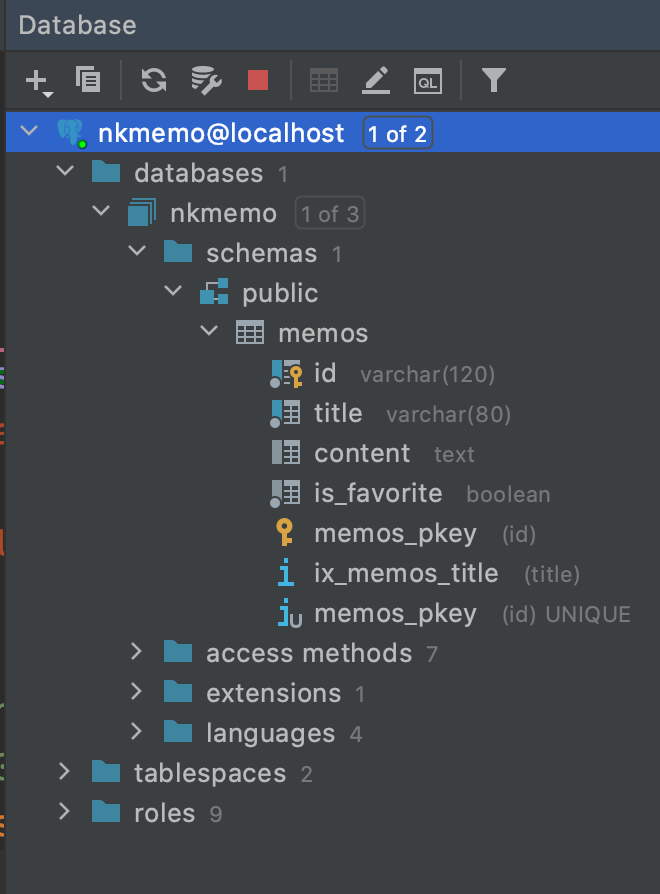Click the Filter funnel icon
660x894 pixels.
click(494, 80)
